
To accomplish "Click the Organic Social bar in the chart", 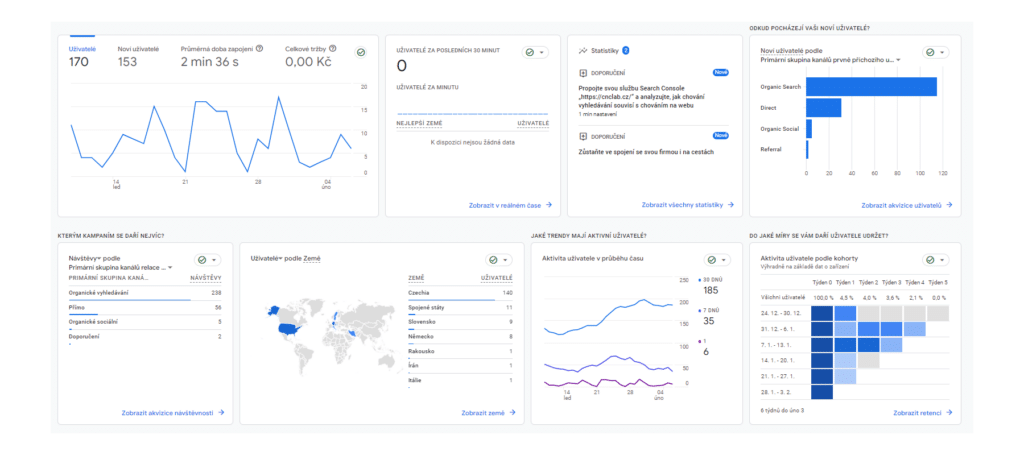I will pos(809,129).
